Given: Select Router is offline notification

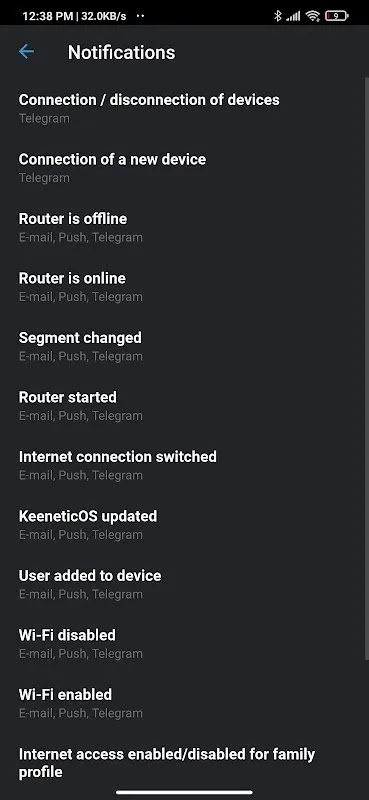Looking at the screenshot, I should pyautogui.click(x=184, y=228).
